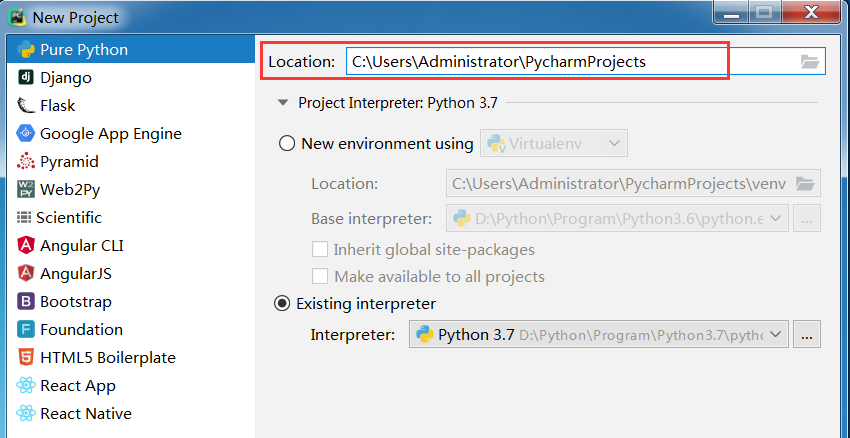
Task: Check Make available to all projects
Action: click(x=320, y=276)
